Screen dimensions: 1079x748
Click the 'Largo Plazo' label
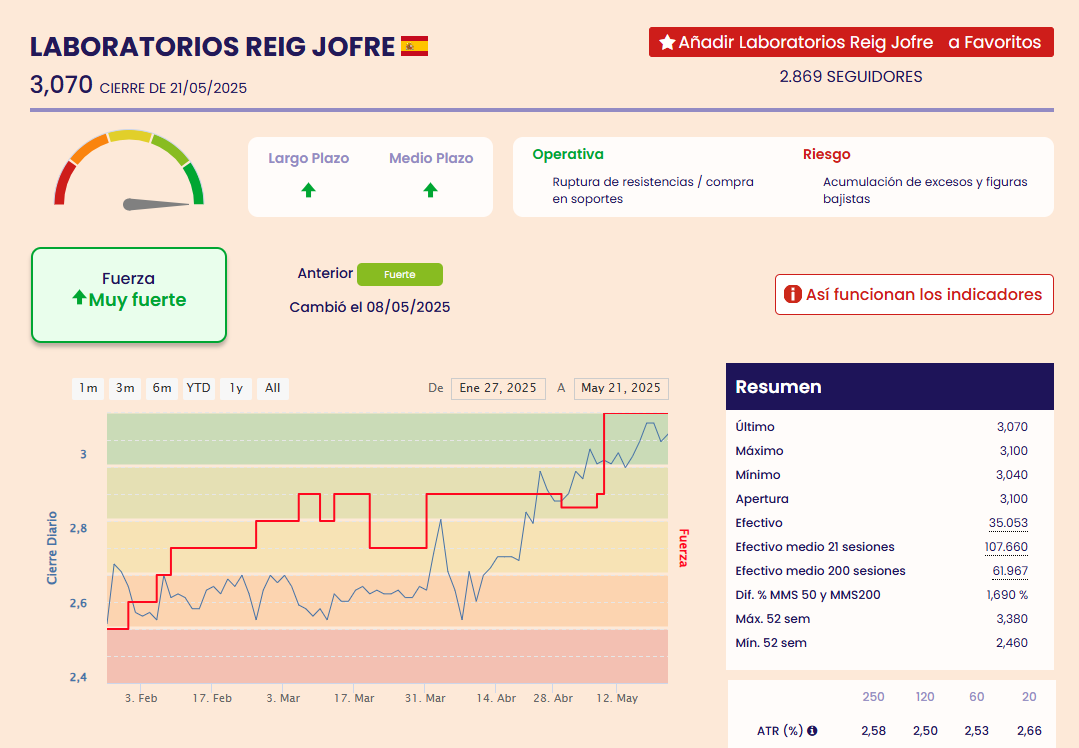(x=308, y=158)
